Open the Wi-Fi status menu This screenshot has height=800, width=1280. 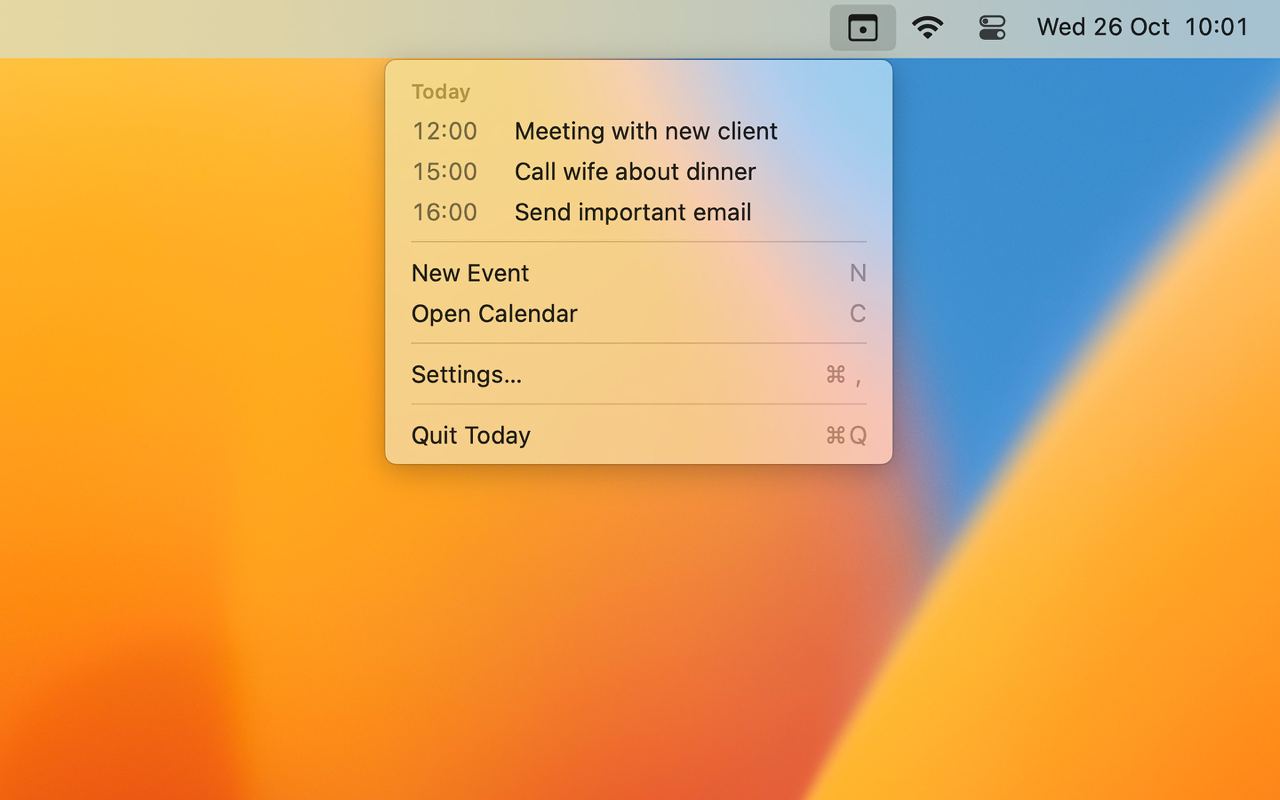(x=928, y=28)
